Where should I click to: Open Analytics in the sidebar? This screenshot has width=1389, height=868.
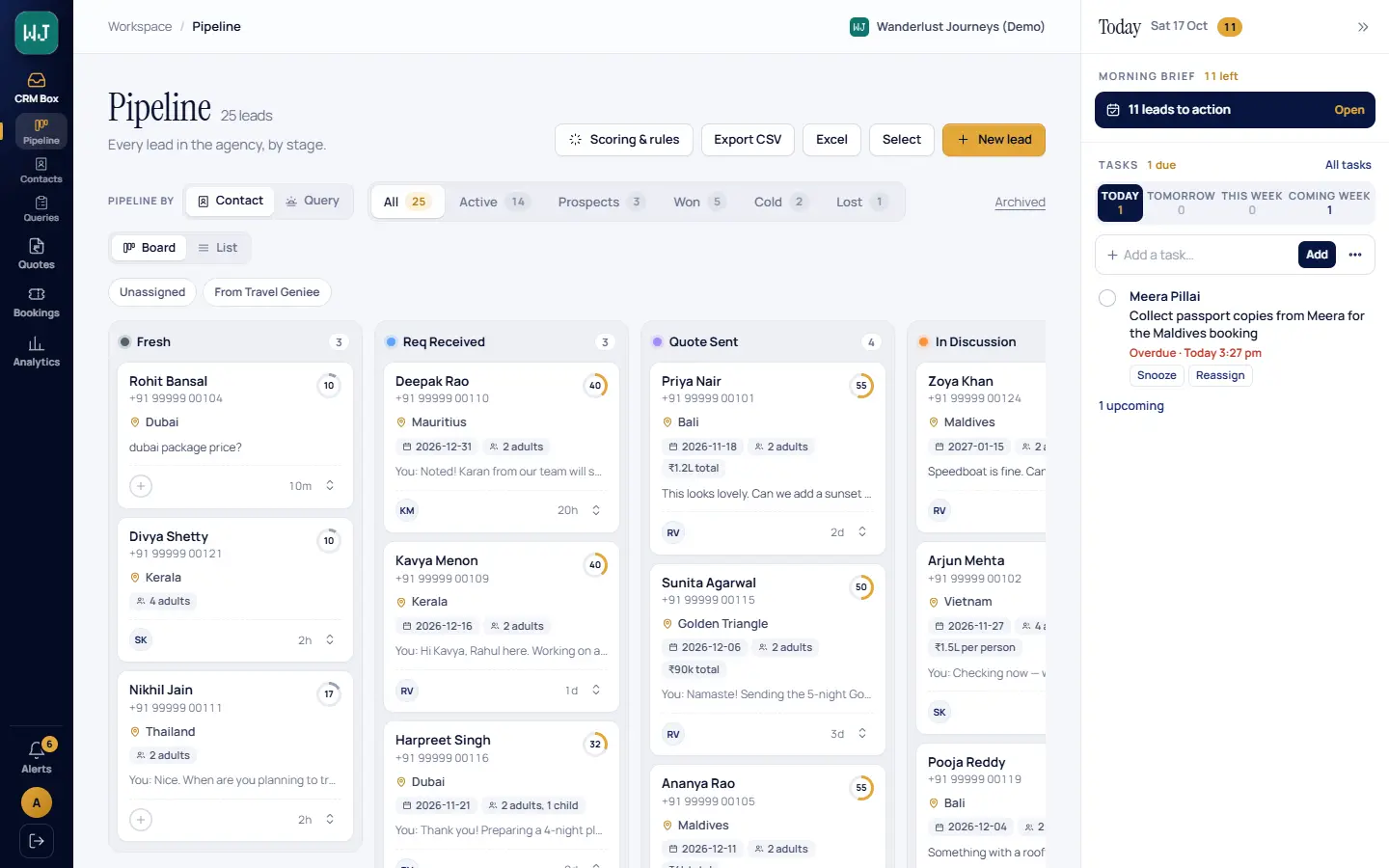tap(37, 351)
